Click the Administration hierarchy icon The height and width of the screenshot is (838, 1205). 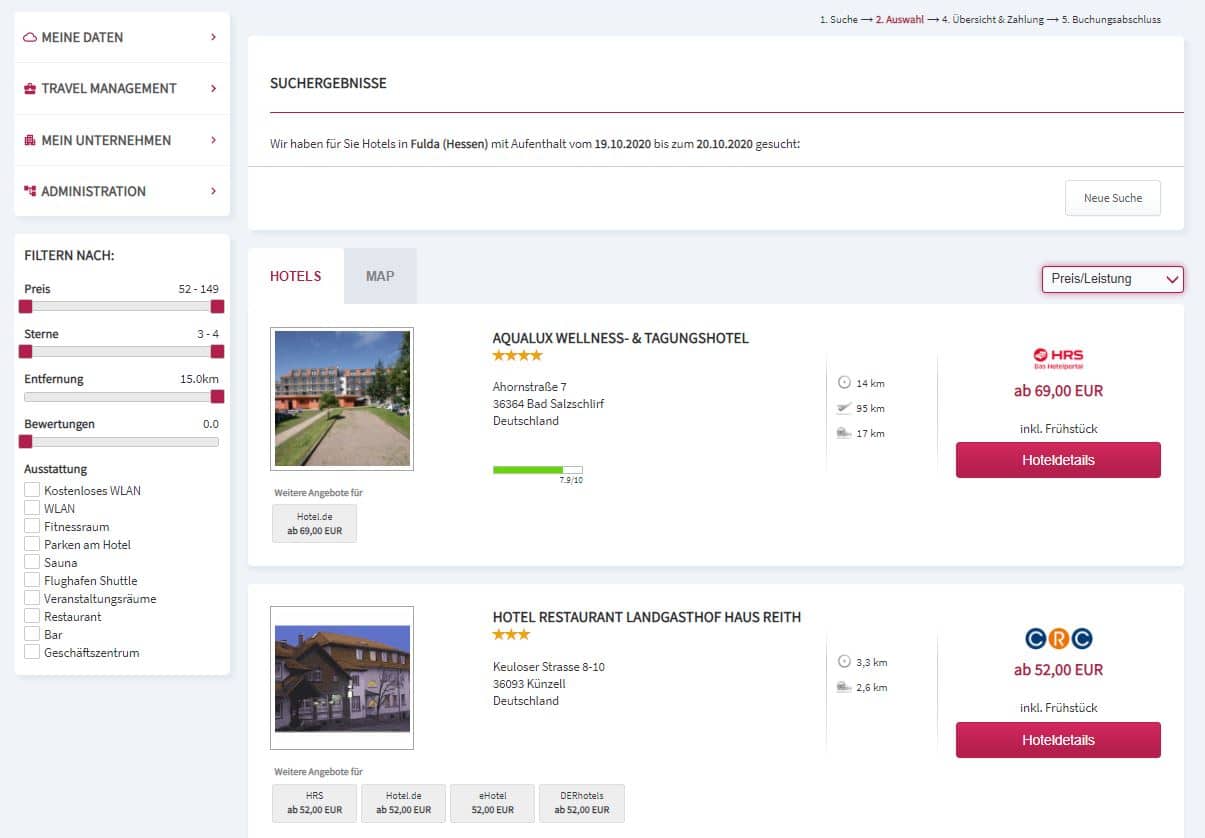pos(30,192)
